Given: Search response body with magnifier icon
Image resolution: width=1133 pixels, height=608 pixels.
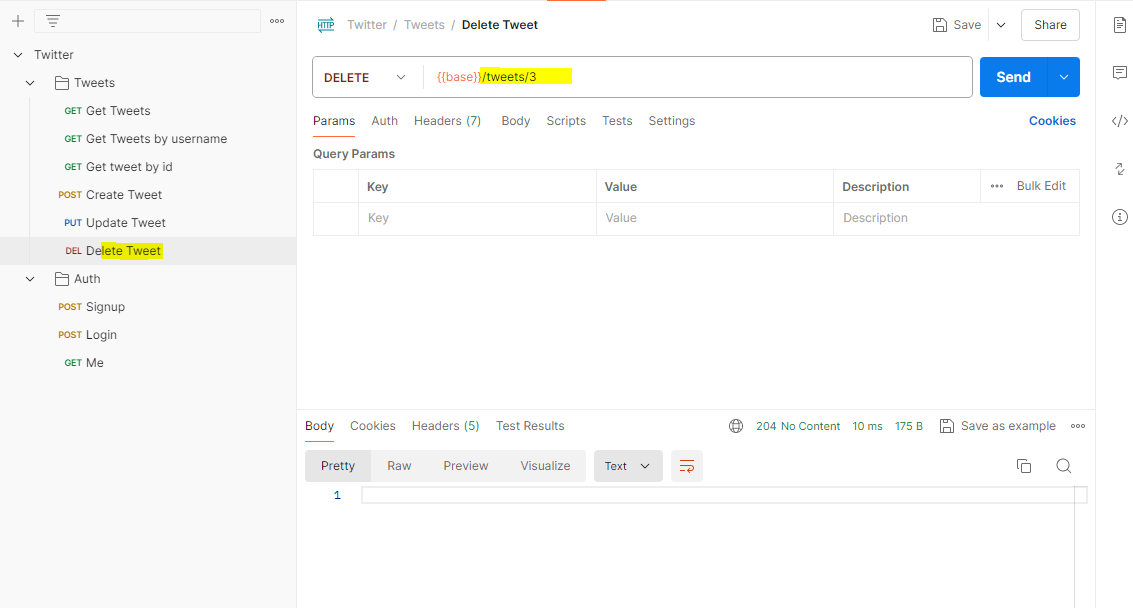Looking at the screenshot, I should 1064,466.
